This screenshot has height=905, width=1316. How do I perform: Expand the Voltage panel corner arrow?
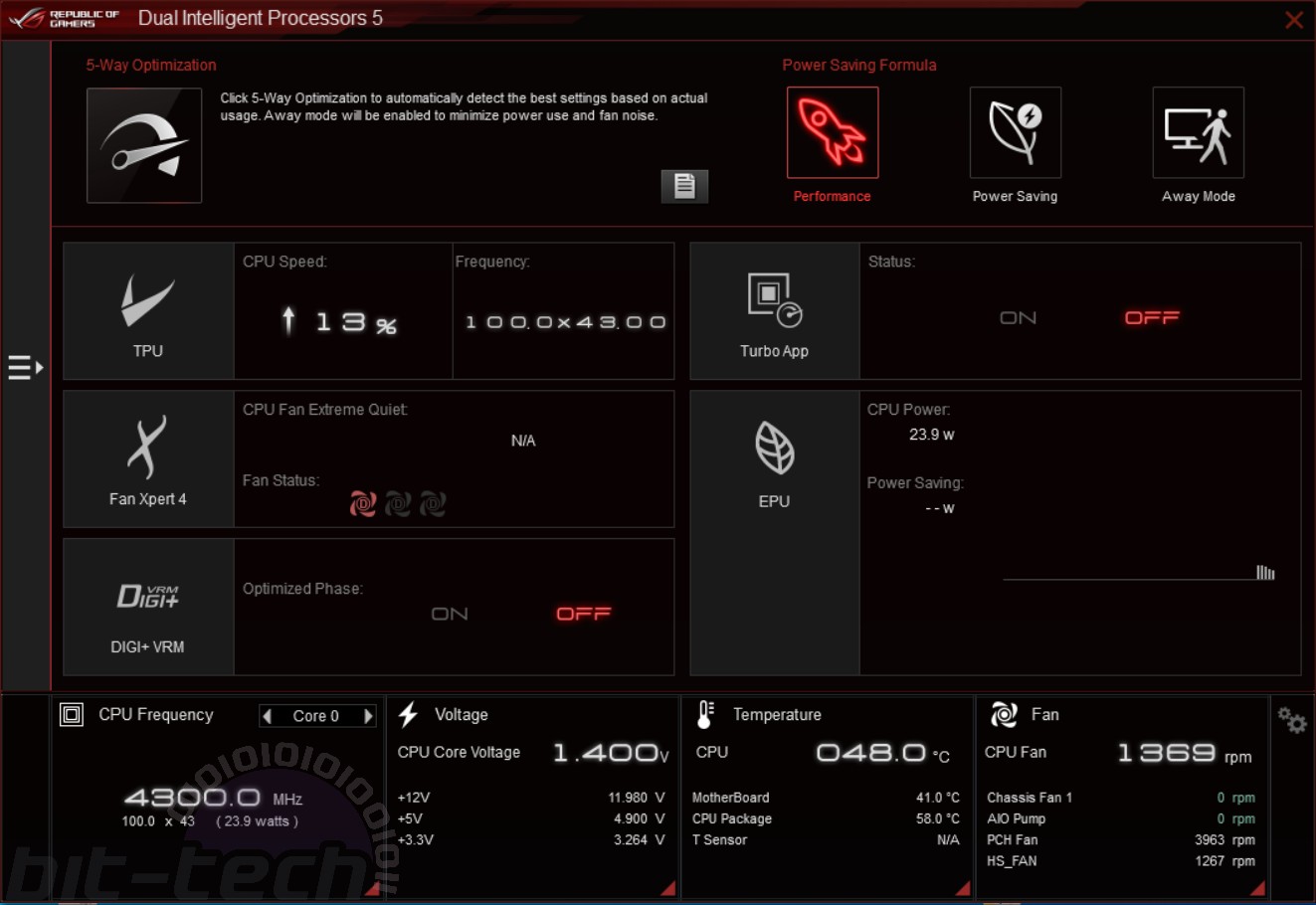point(667,888)
